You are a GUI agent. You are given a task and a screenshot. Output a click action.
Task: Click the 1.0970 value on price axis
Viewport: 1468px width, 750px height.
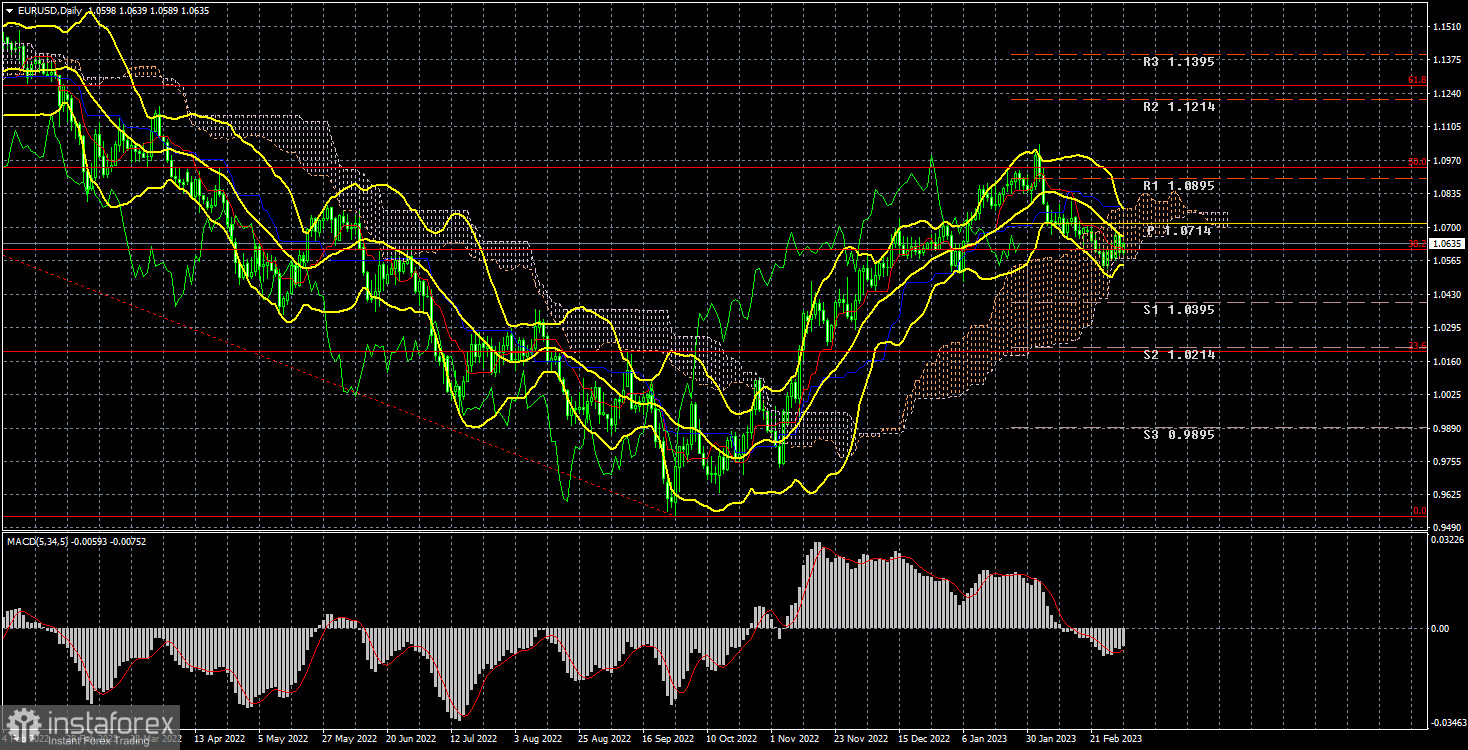pyautogui.click(x=1446, y=160)
